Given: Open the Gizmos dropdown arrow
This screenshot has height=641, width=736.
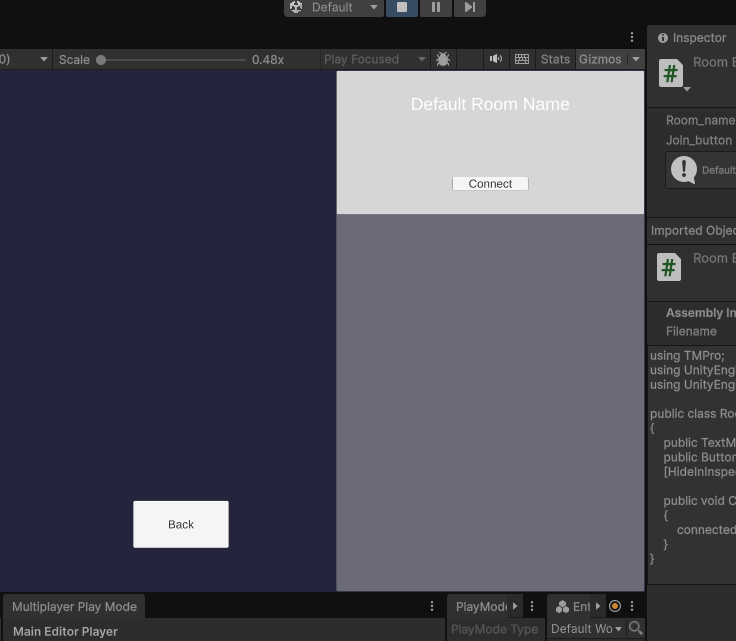Looking at the screenshot, I should [x=635, y=59].
